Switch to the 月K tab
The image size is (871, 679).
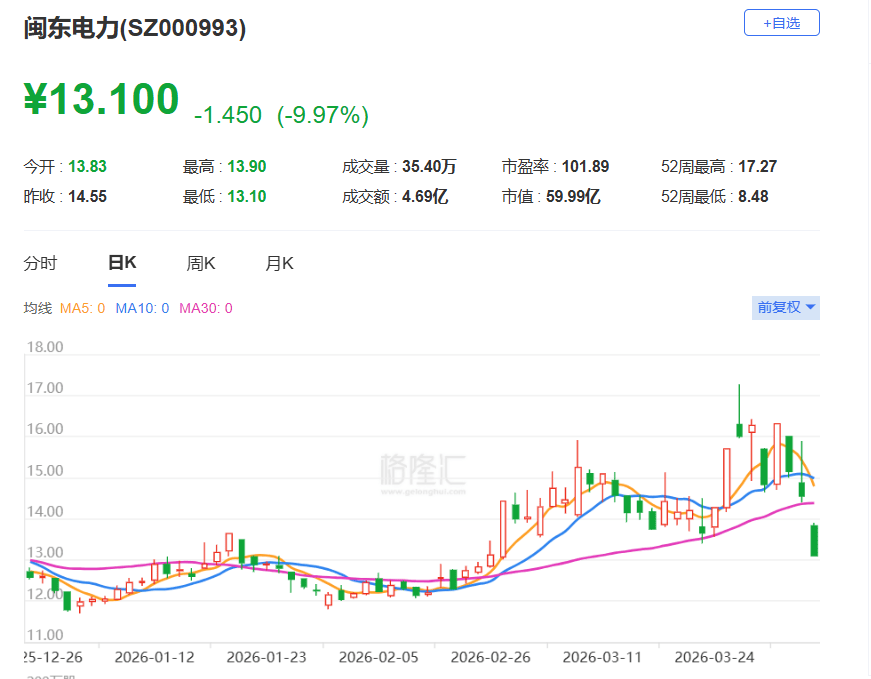click(x=277, y=263)
